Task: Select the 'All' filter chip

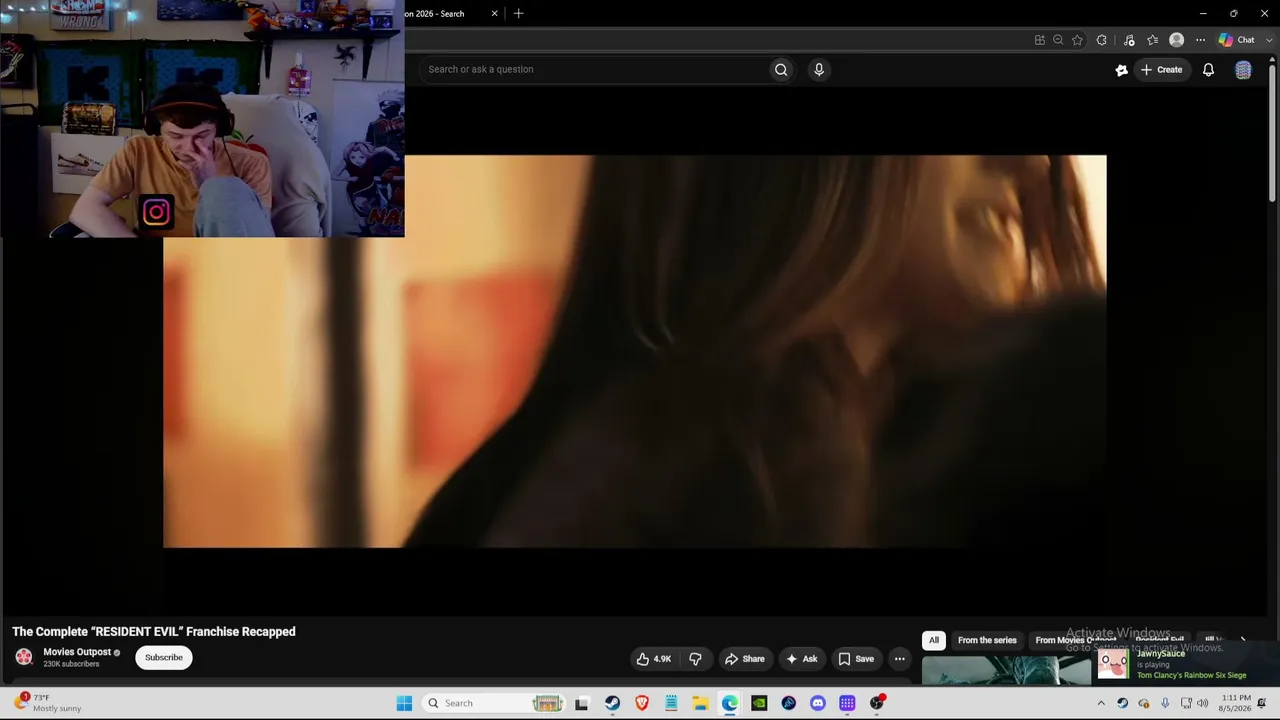Action: tap(934, 640)
